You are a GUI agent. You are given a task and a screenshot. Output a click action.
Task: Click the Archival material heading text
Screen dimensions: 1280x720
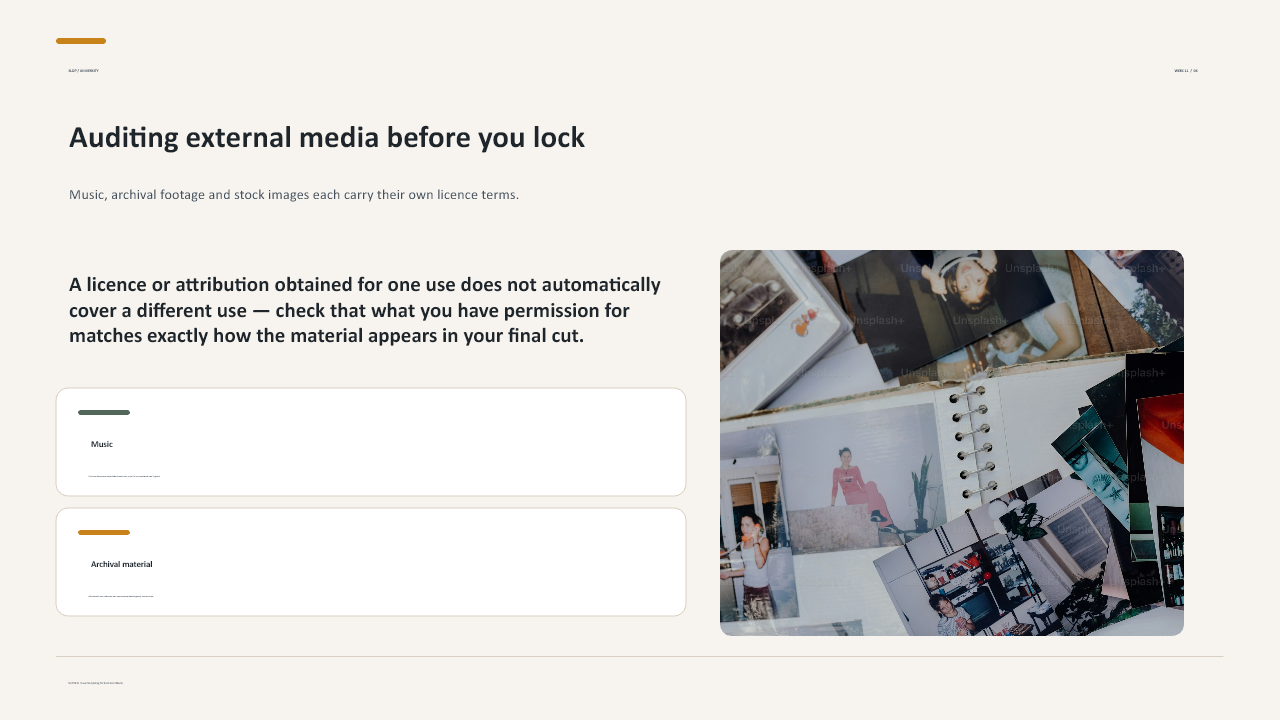click(122, 564)
